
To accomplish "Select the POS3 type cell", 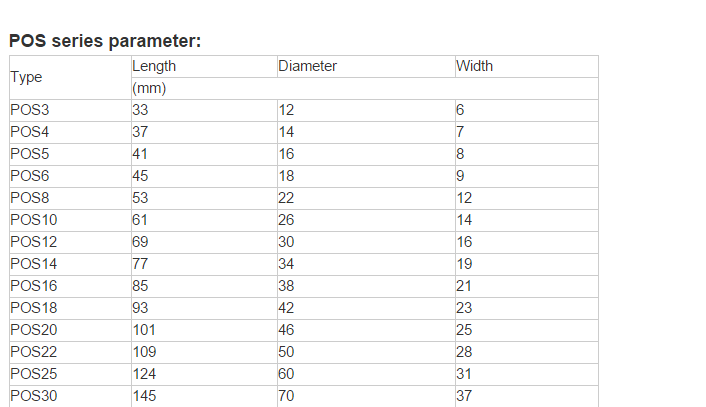I will click(70, 110).
